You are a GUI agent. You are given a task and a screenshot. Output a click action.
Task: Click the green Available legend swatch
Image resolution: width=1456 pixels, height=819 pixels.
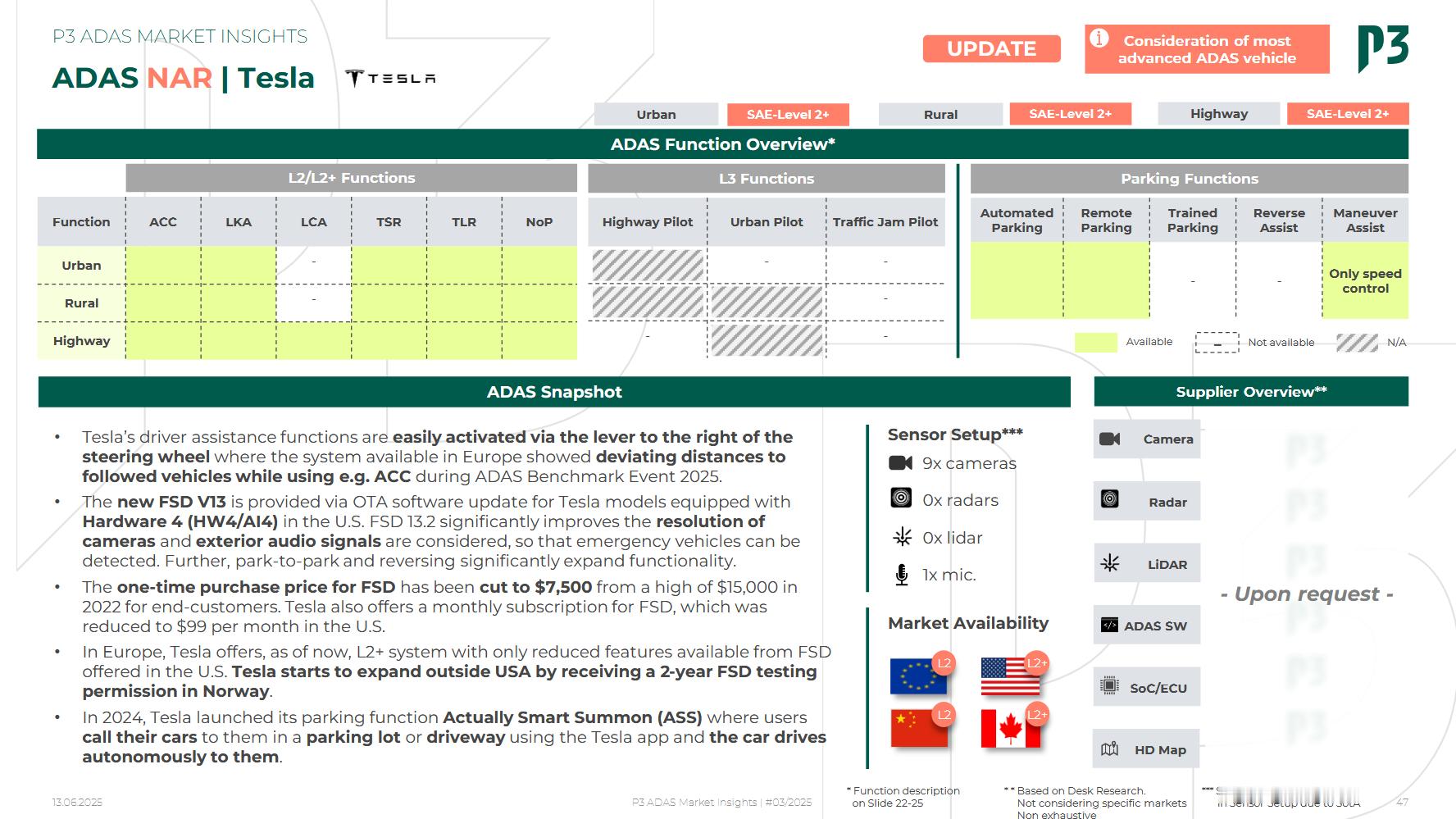click(x=1095, y=342)
